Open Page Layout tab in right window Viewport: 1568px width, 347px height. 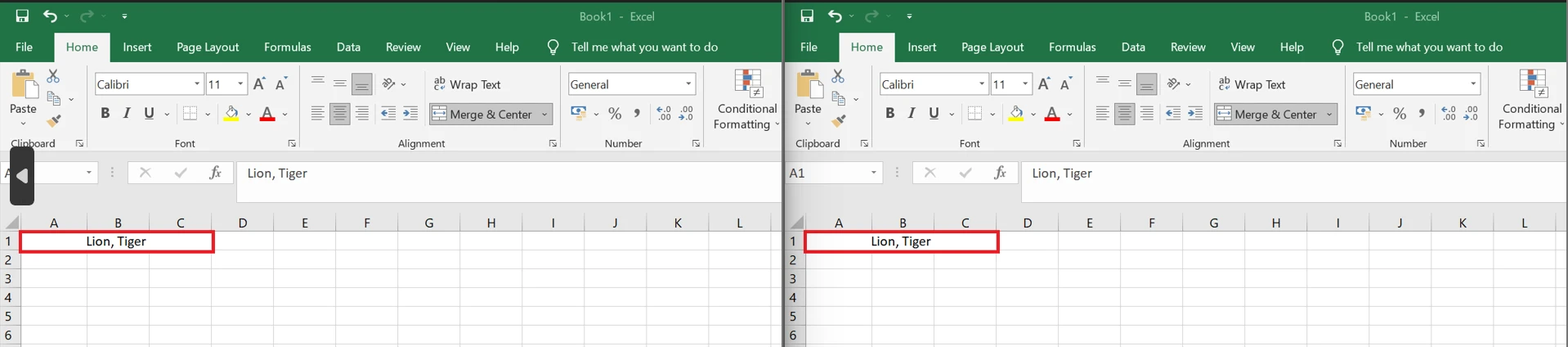992,47
